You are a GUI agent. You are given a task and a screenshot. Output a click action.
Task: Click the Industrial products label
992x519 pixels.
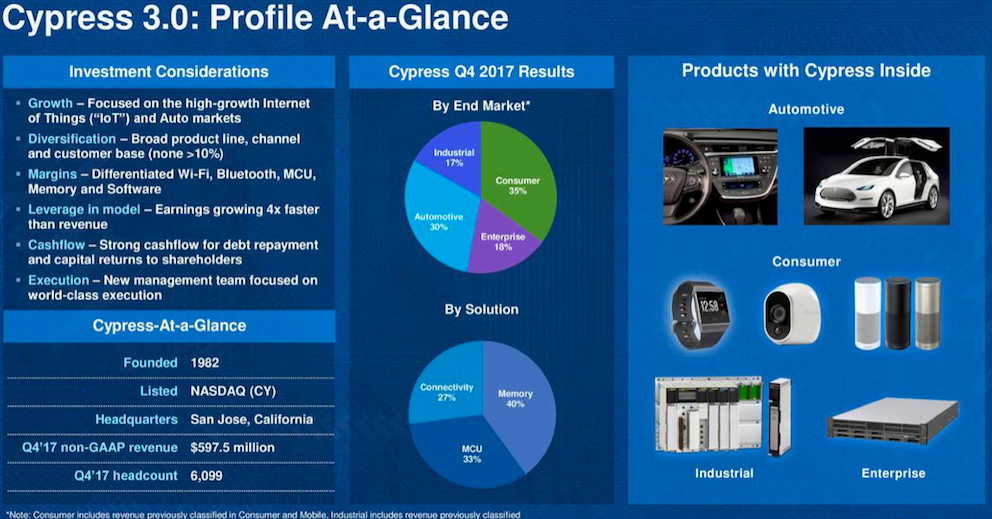click(724, 473)
